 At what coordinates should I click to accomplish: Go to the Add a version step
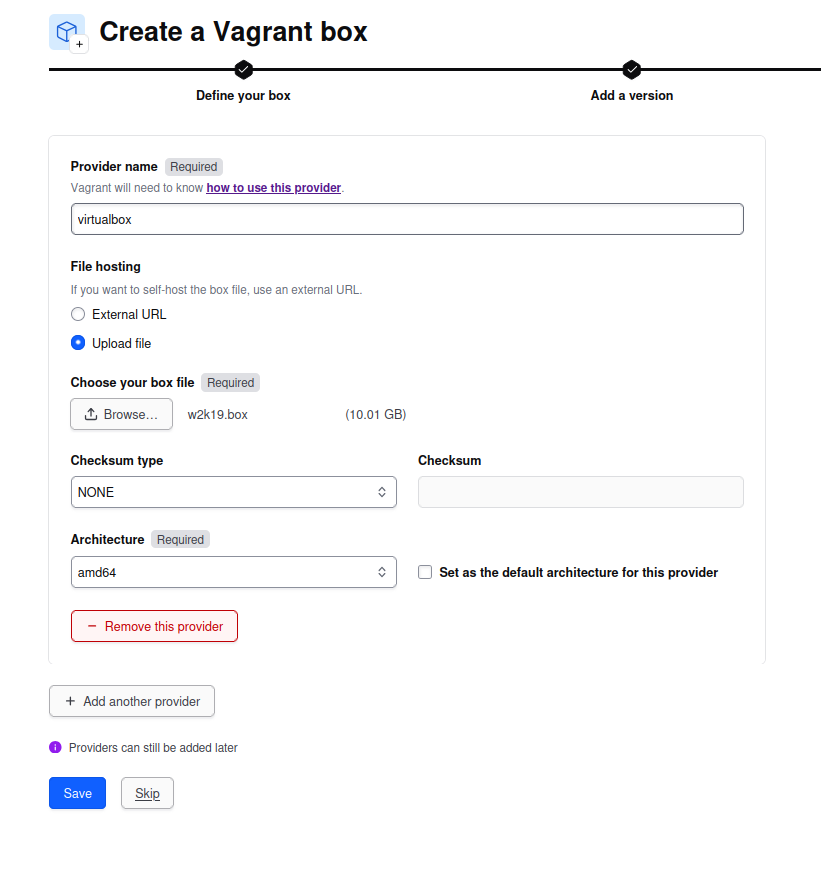(631, 96)
